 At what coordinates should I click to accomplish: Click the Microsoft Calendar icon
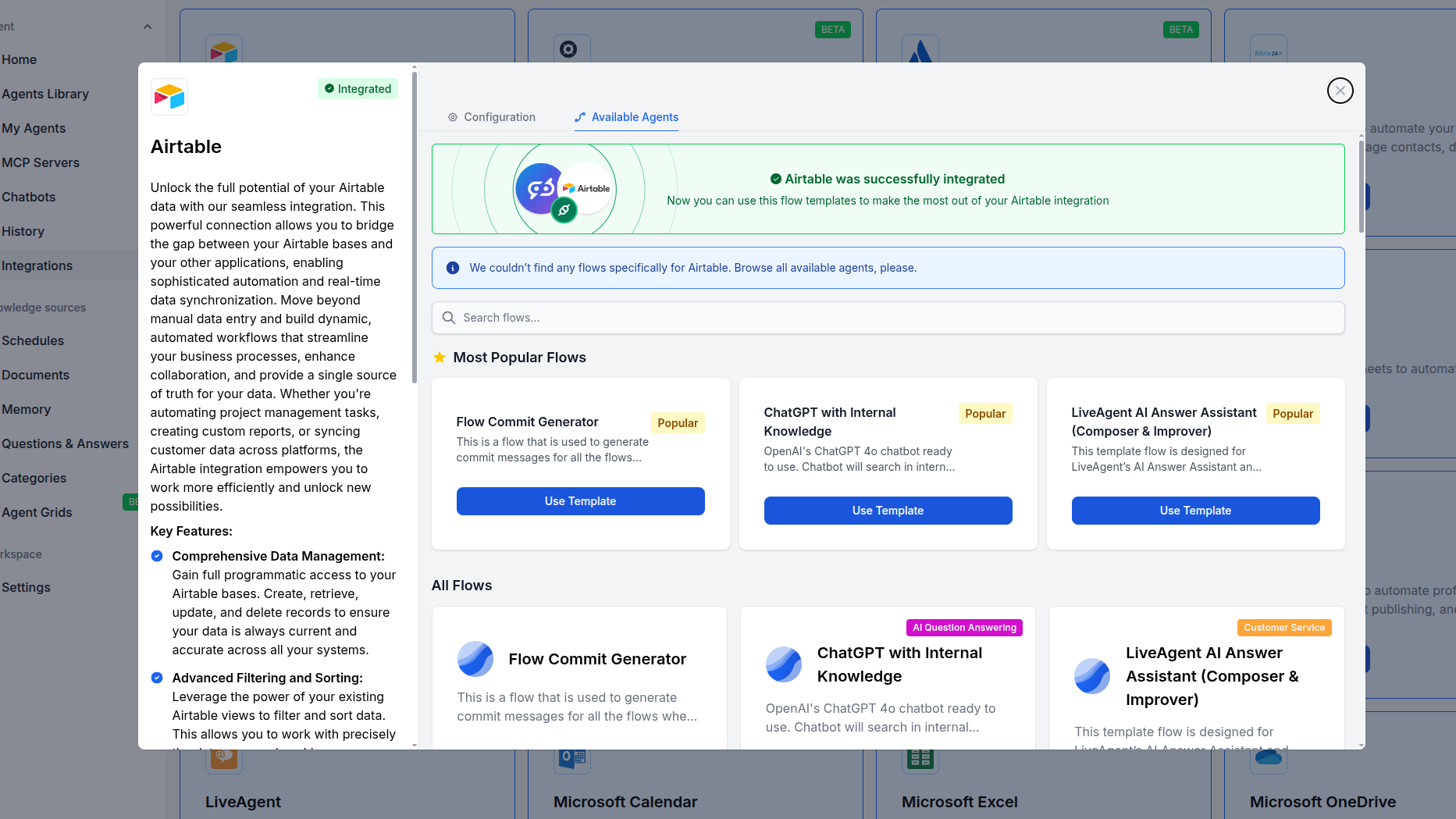(572, 758)
